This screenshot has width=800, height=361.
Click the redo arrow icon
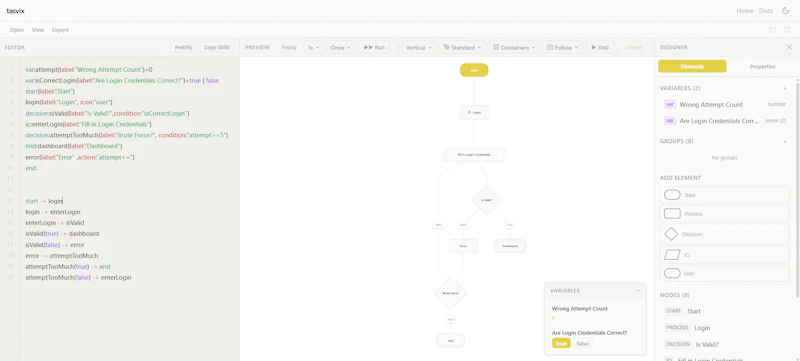click(x=787, y=30)
